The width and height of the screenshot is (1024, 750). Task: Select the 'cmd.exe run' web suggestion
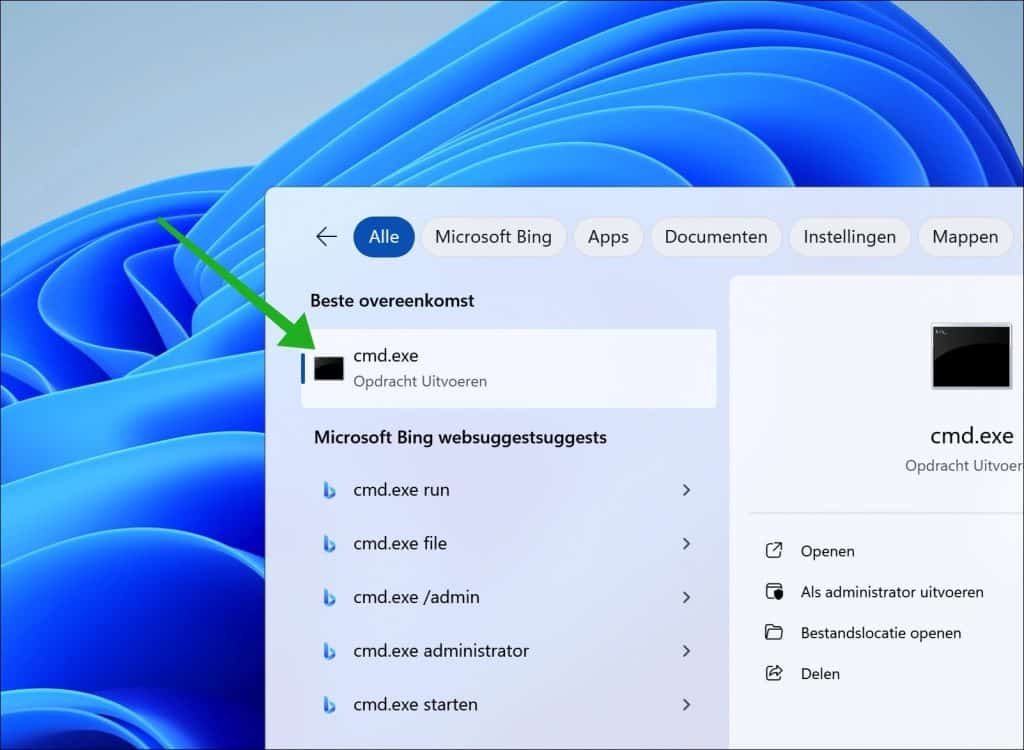(x=508, y=490)
